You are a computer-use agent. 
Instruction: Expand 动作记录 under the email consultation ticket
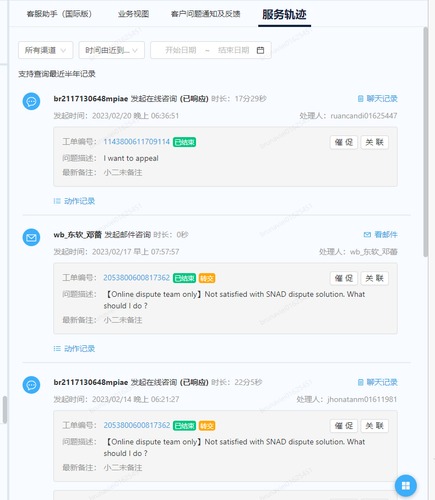[x=74, y=349]
